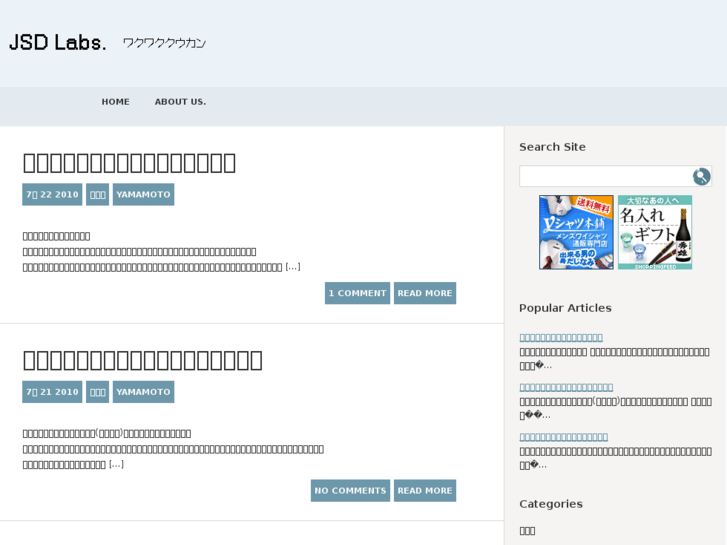Image resolution: width=727 pixels, height=545 pixels.
Task: Open the JSD Labs. site logo
Action: pyautogui.click(x=57, y=42)
